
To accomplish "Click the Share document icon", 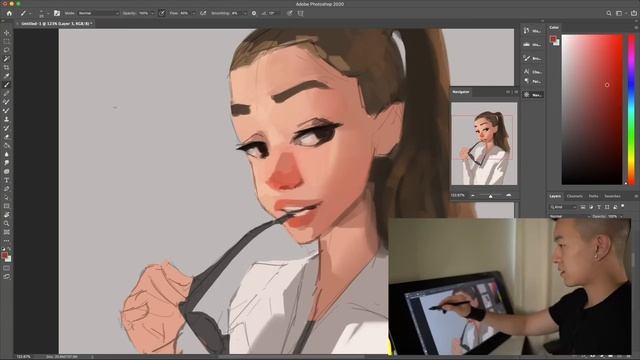I will point(633,13).
